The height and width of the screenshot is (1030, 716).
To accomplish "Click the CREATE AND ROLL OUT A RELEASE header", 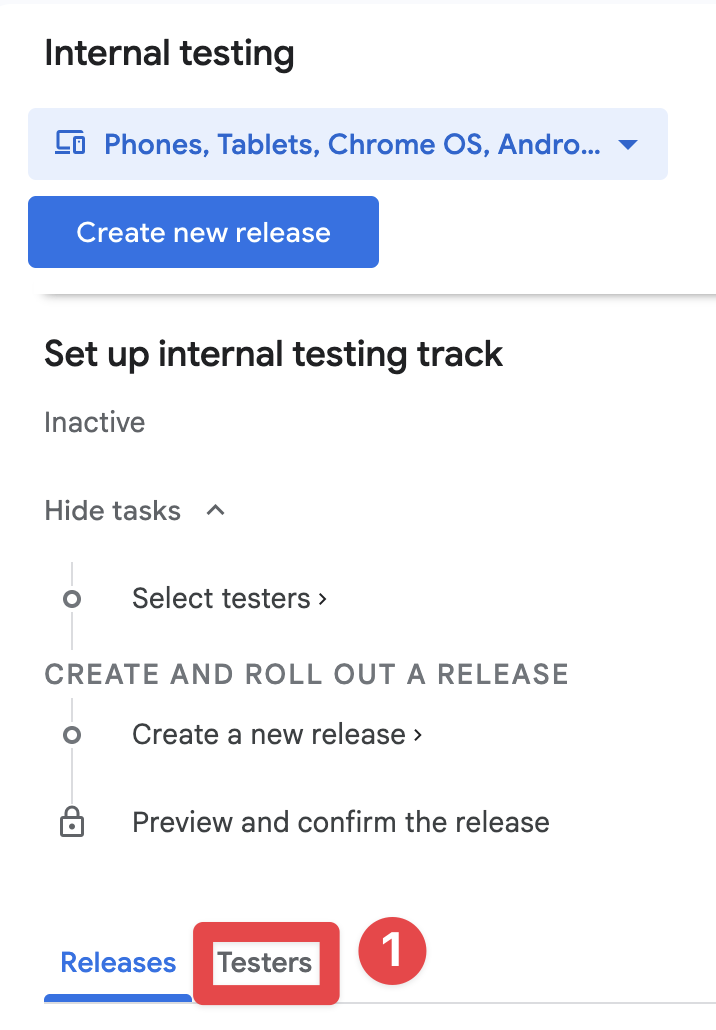I will (306, 674).
